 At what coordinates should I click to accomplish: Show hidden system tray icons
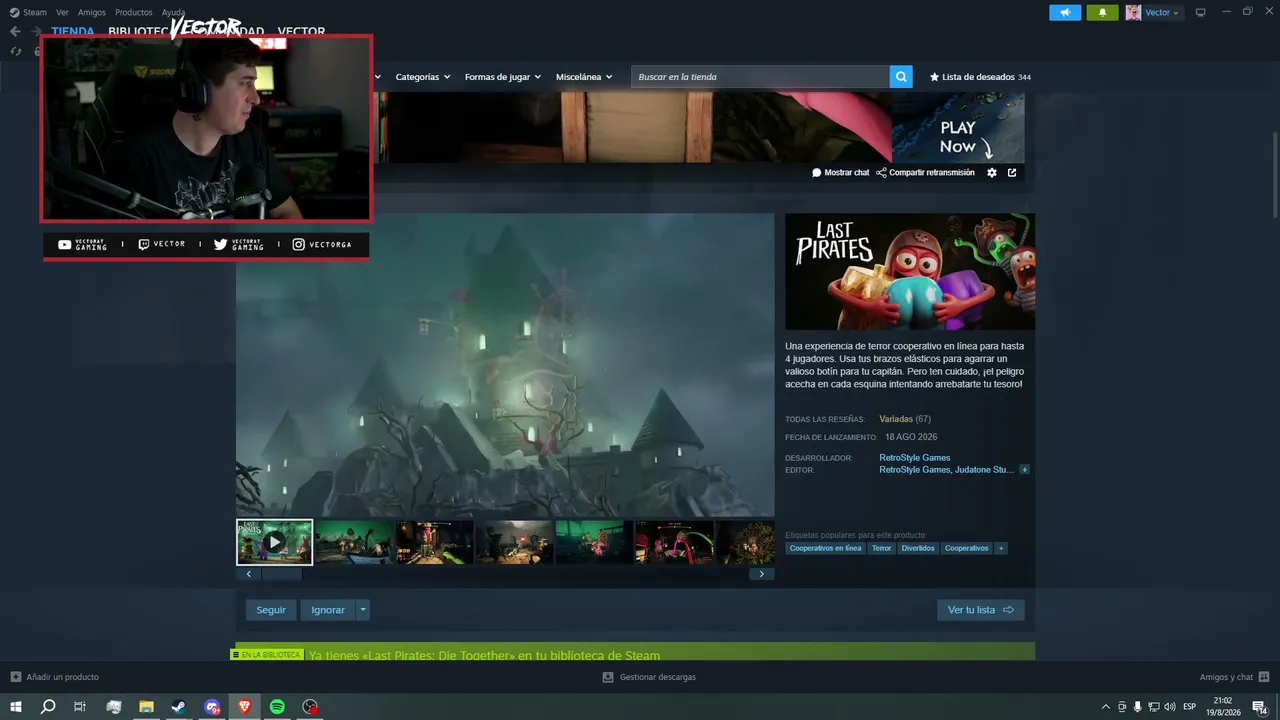[1105, 707]
